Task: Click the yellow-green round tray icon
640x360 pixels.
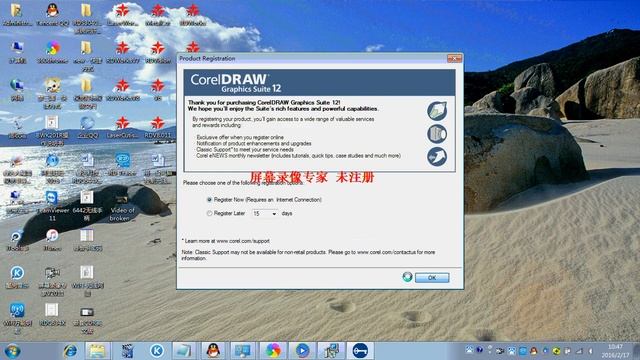Action: [556, 351]
